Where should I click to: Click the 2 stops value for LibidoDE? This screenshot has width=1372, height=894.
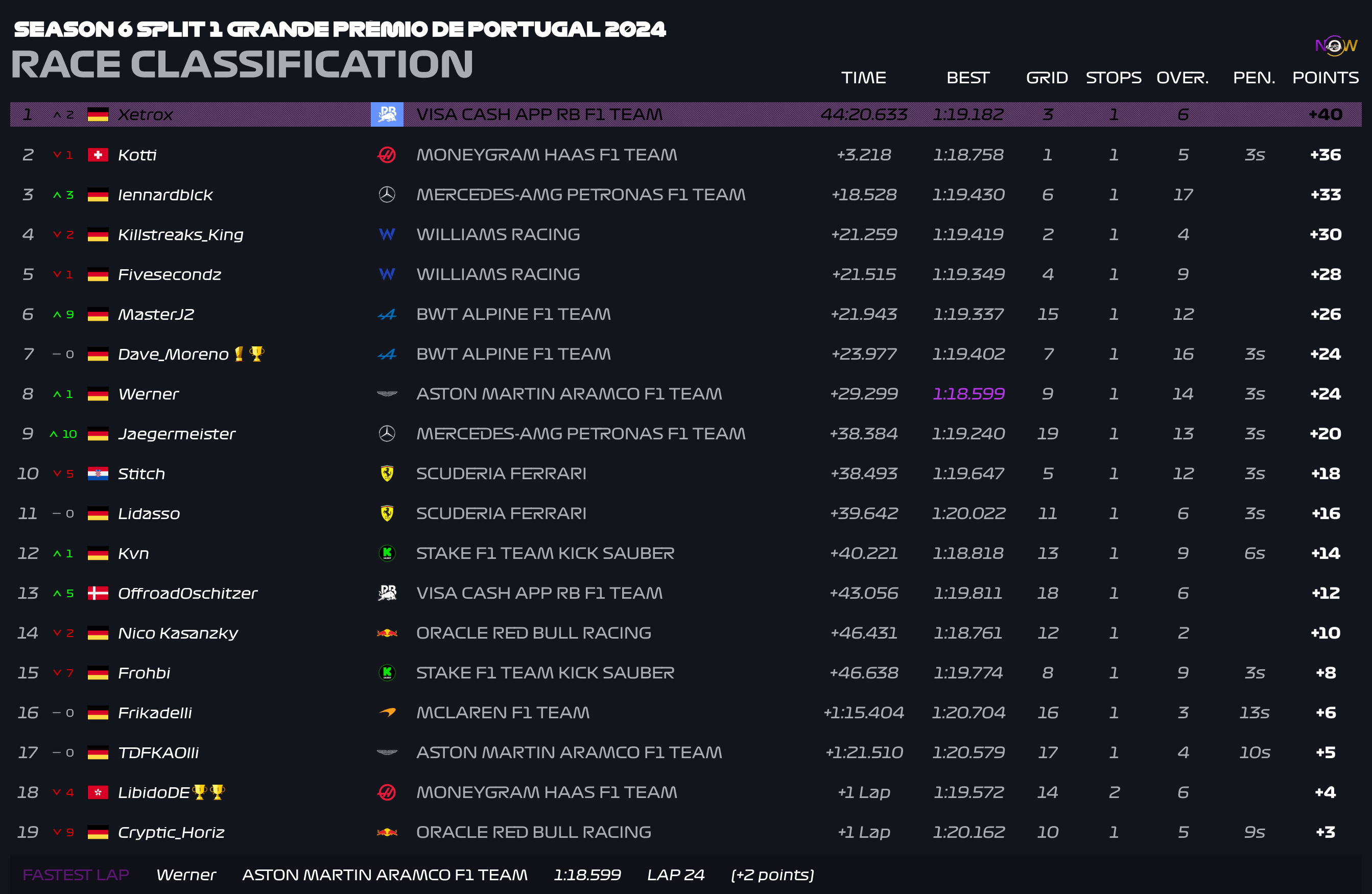point(1114,792)
